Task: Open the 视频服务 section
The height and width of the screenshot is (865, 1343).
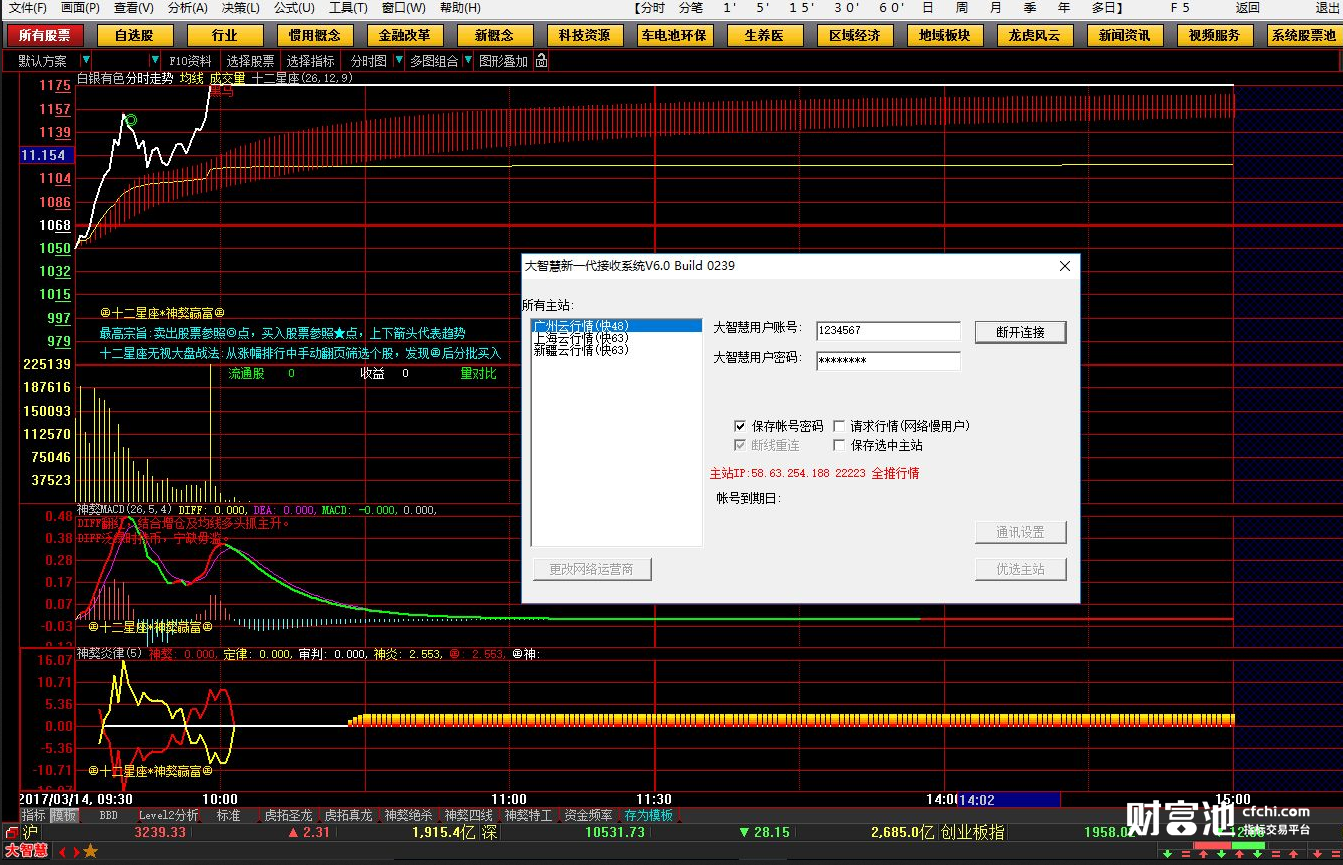Action: [1215, 35]
